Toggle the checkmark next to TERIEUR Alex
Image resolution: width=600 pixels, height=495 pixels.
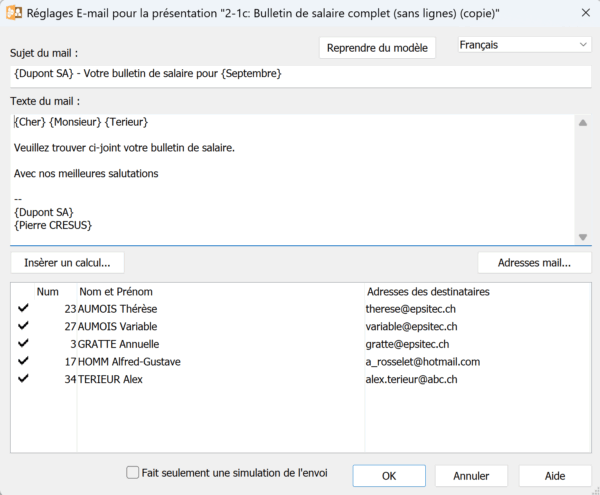(23, 379)
